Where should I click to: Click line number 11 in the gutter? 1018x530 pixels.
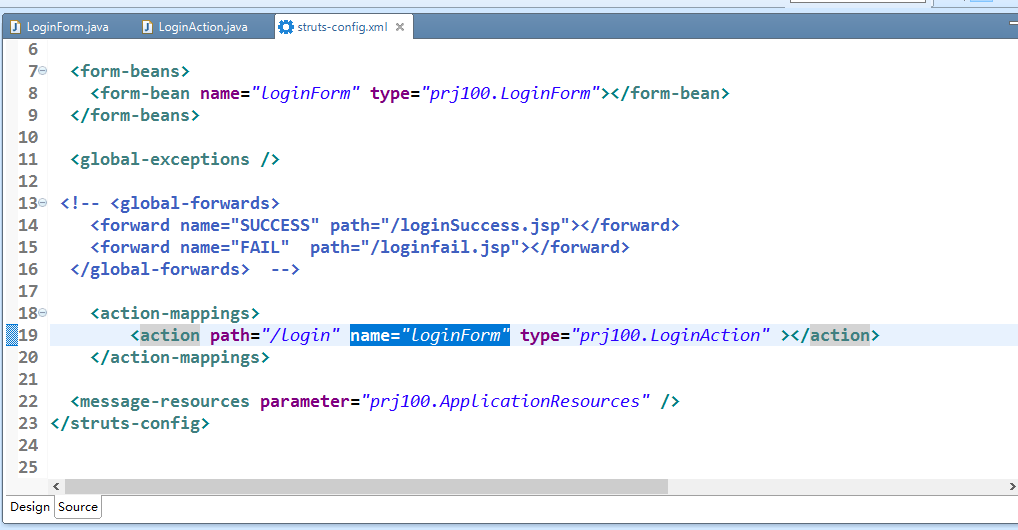click(28, 159)
